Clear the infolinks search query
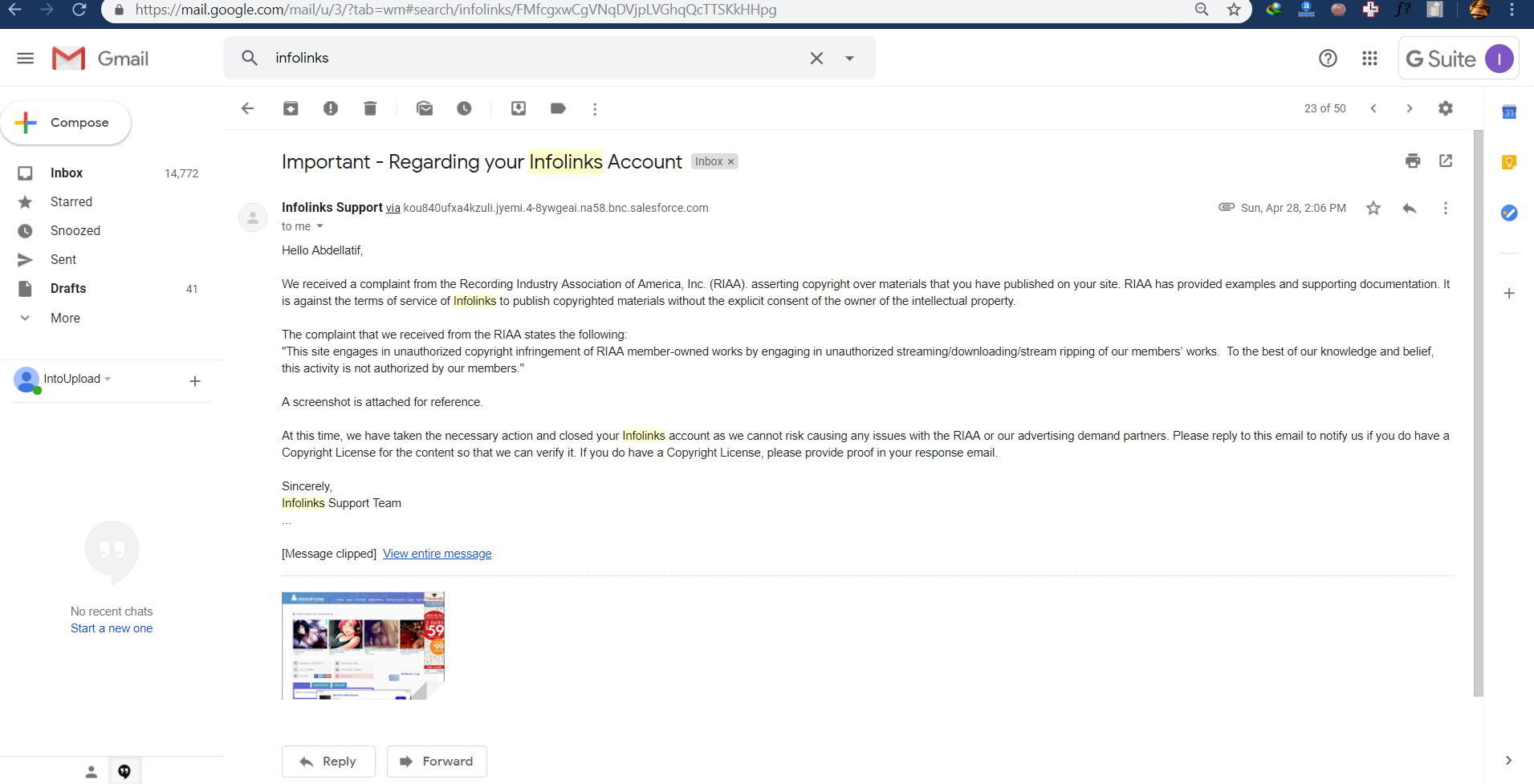This screenshot has height=784, width=1534. click(816, 58)
